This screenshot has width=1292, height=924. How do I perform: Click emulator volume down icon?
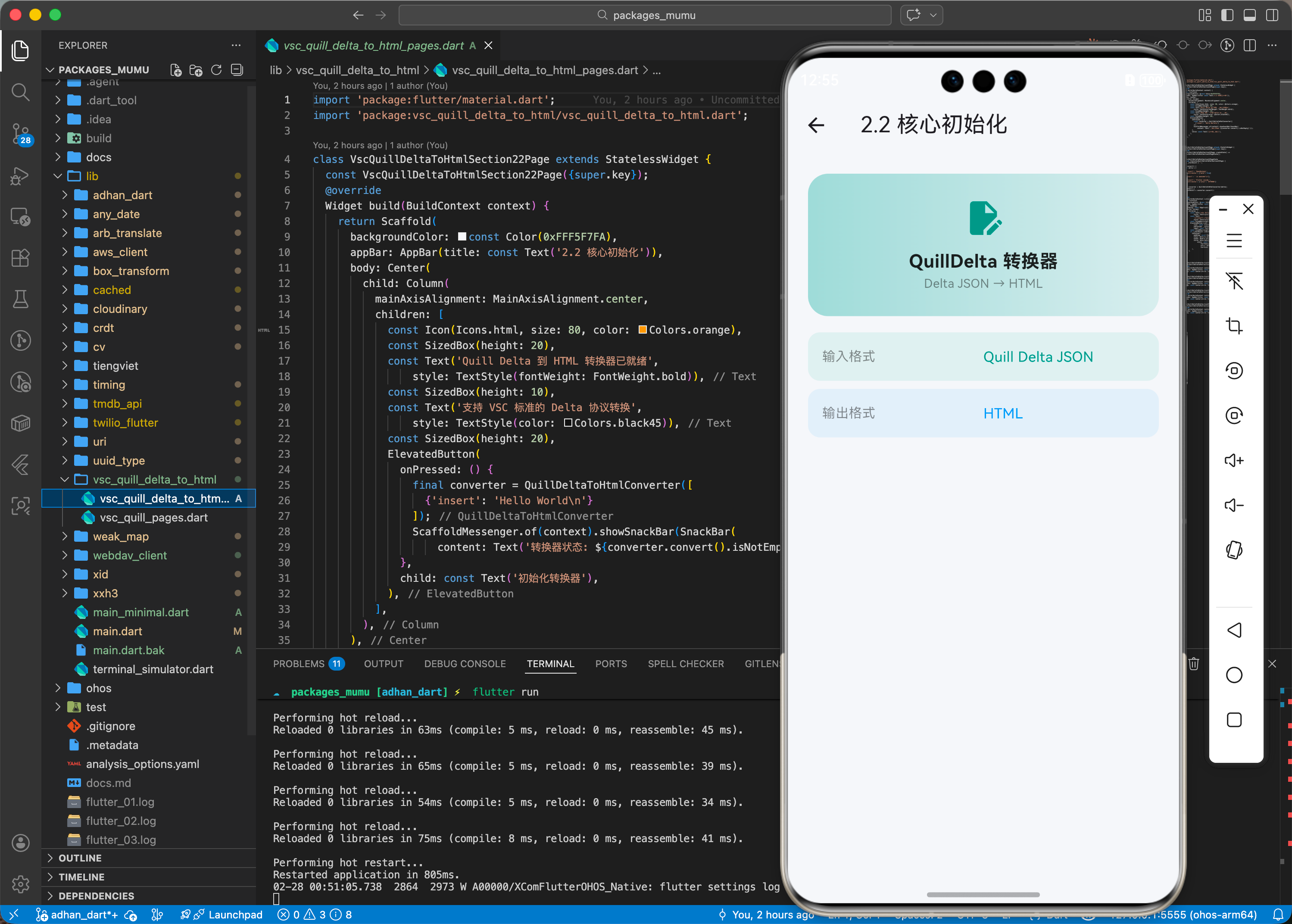(x=1233, y=505)
